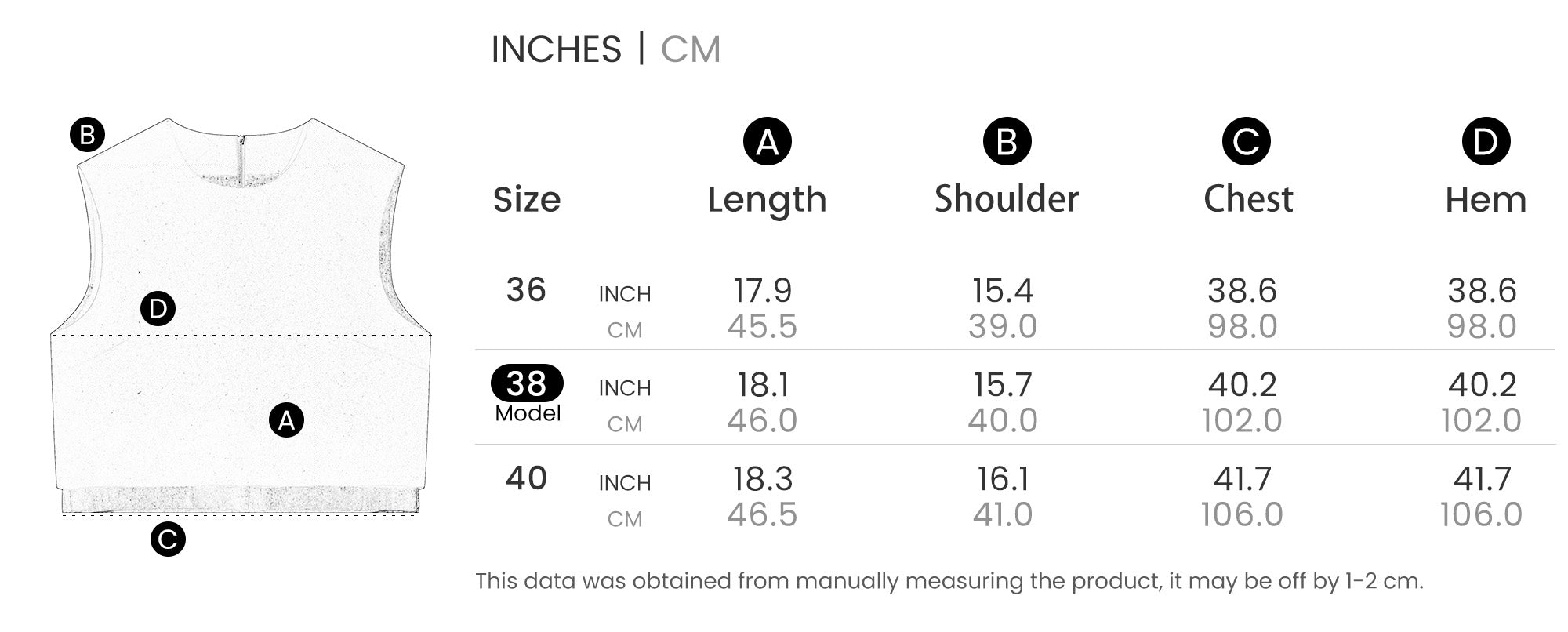Click the C marker below garment hem
This screenshot has height=632, width=1568.
click(x=168, y=539)
